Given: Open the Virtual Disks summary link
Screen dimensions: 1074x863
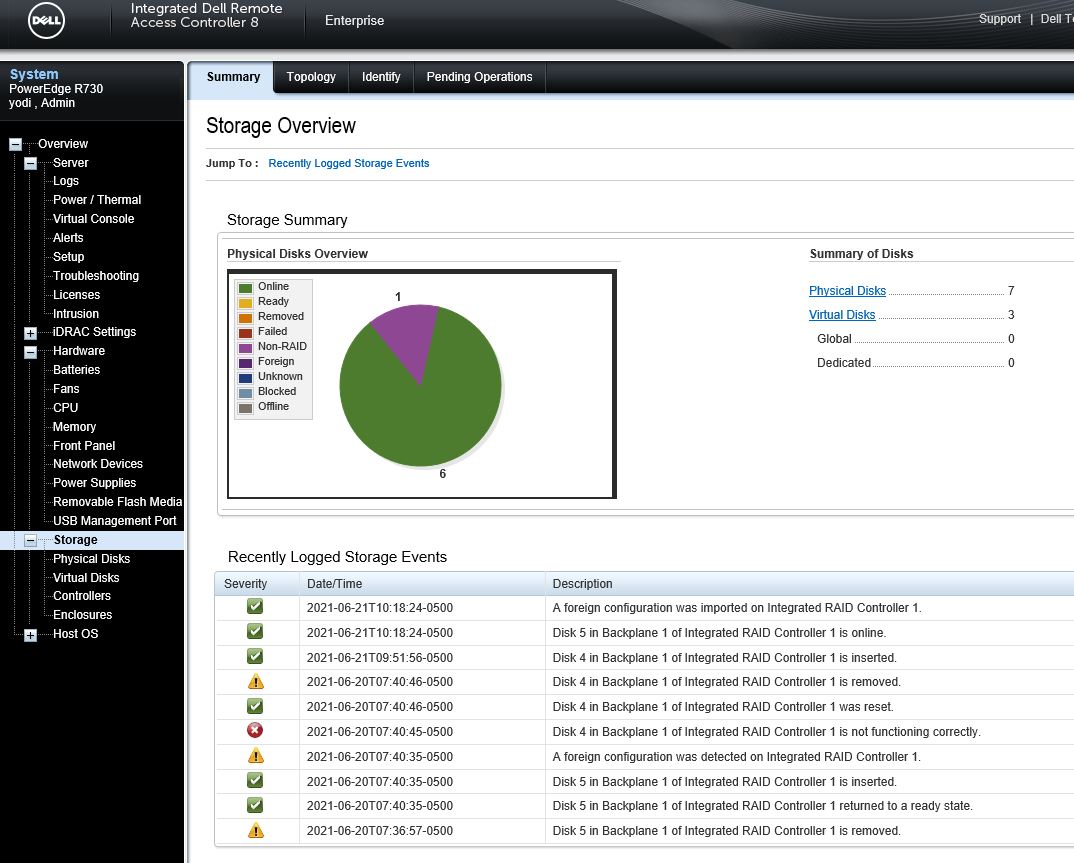Looking at the screenshot, I should click(x=842, y=314).
